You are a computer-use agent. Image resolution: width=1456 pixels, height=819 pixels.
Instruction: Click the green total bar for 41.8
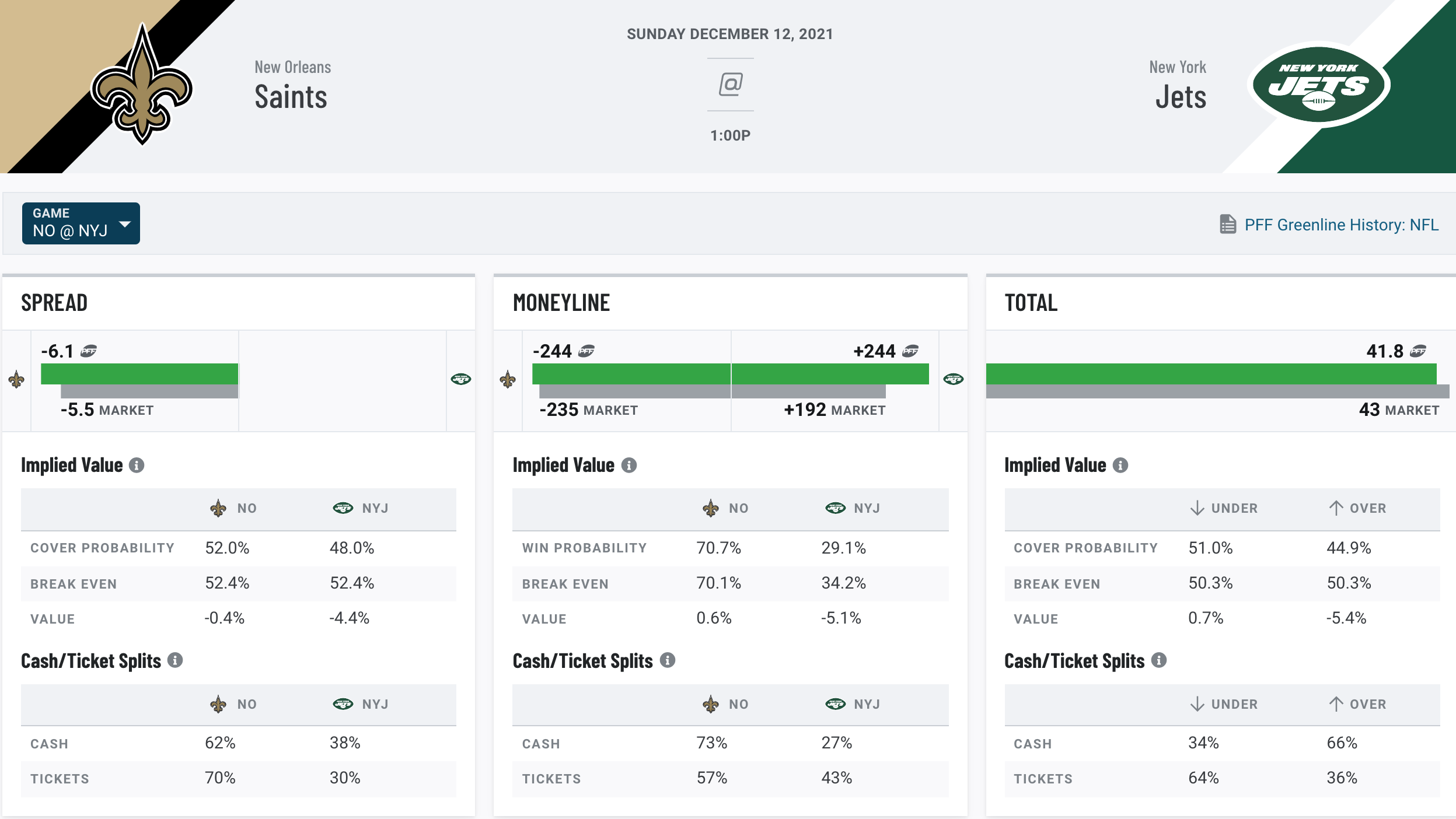click(1211, 374)
